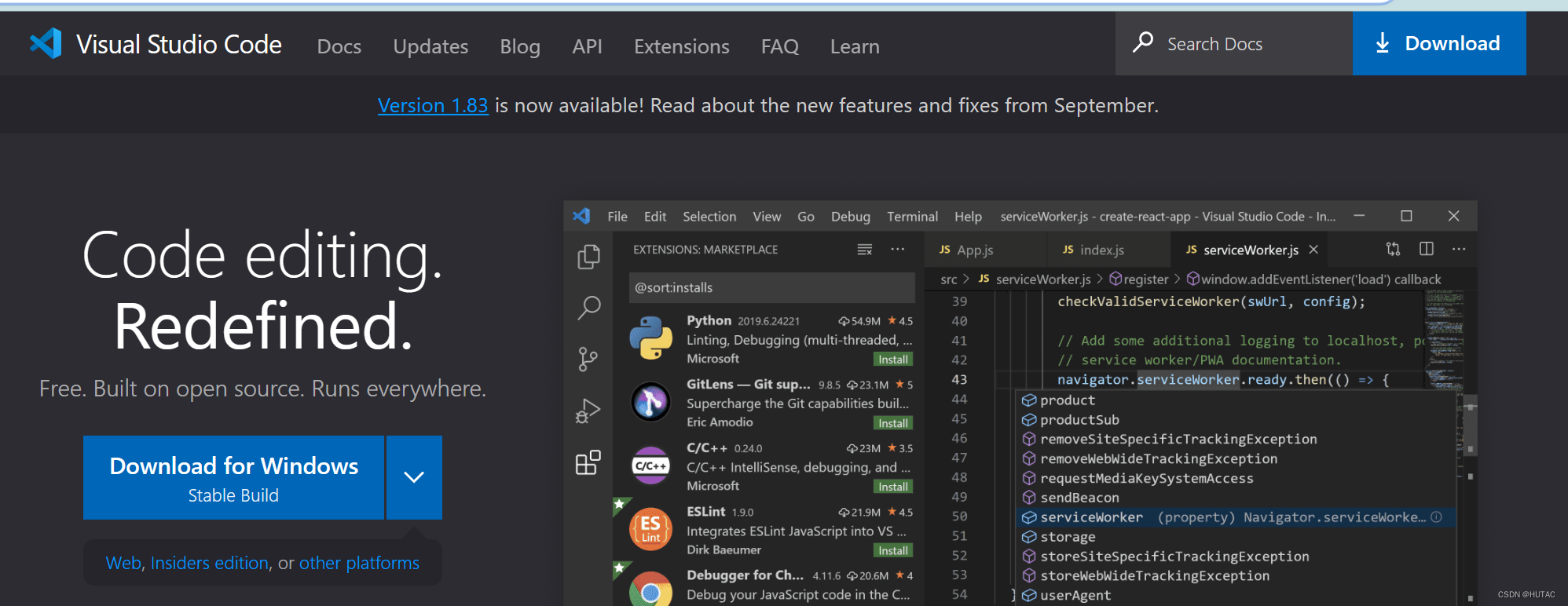Viewport: 1568px width, 606px height.
Task: Open the View menu
Action: coord(767,217)
